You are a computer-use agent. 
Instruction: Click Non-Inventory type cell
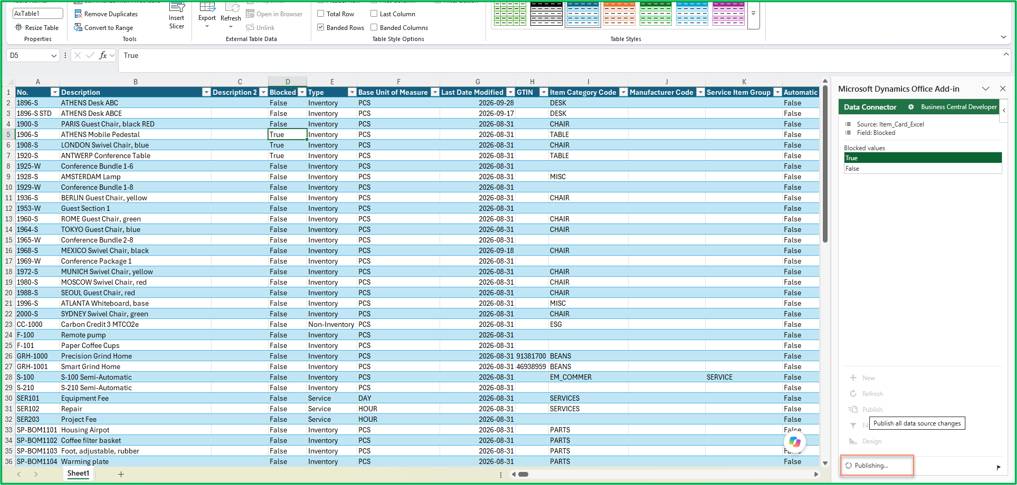(331, 324)
